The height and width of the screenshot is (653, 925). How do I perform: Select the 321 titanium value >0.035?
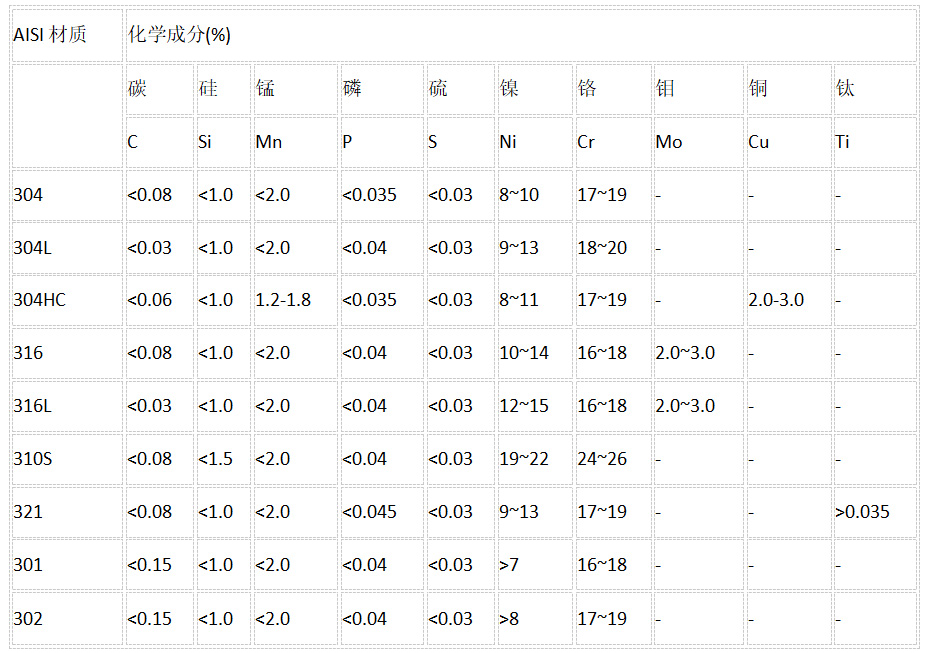875,512
